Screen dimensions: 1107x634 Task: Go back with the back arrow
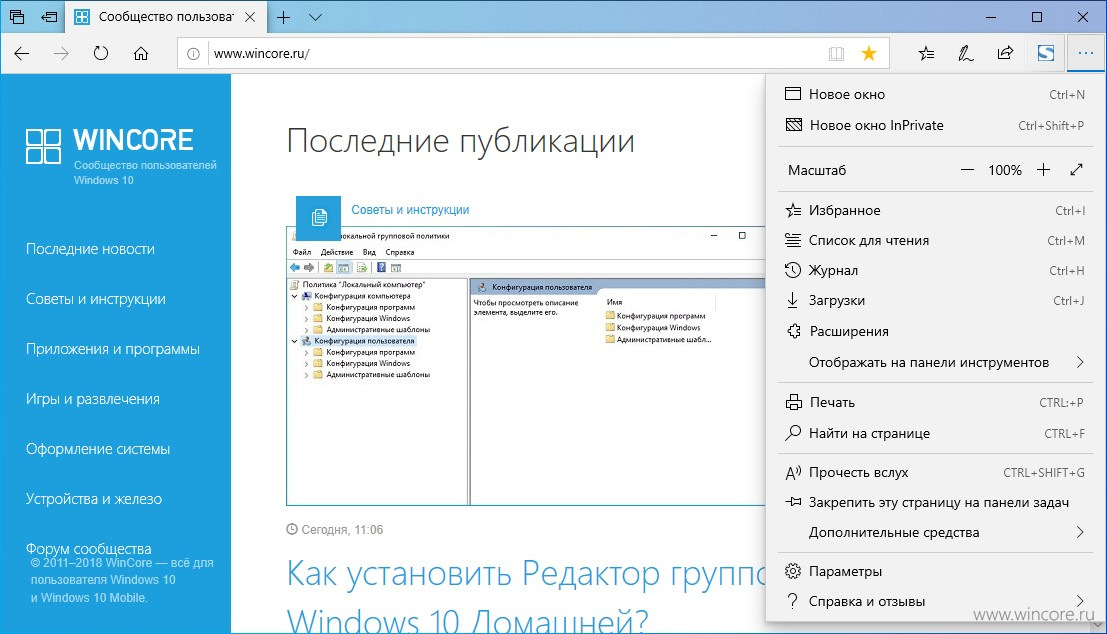pos(22,54)
